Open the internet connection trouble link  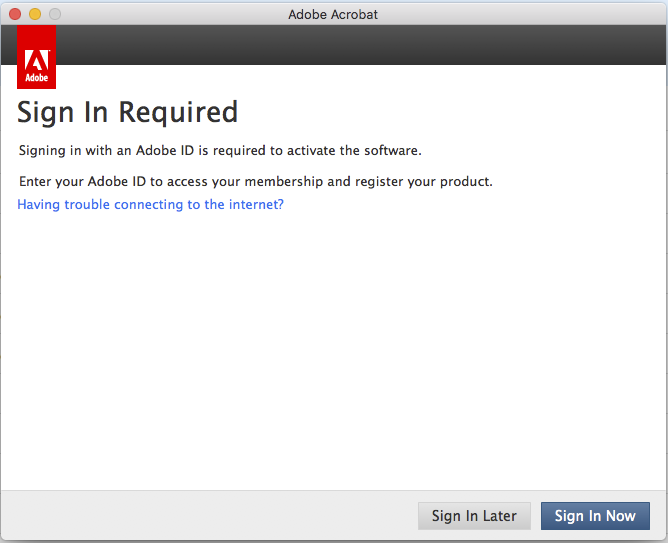pos(150,204)
